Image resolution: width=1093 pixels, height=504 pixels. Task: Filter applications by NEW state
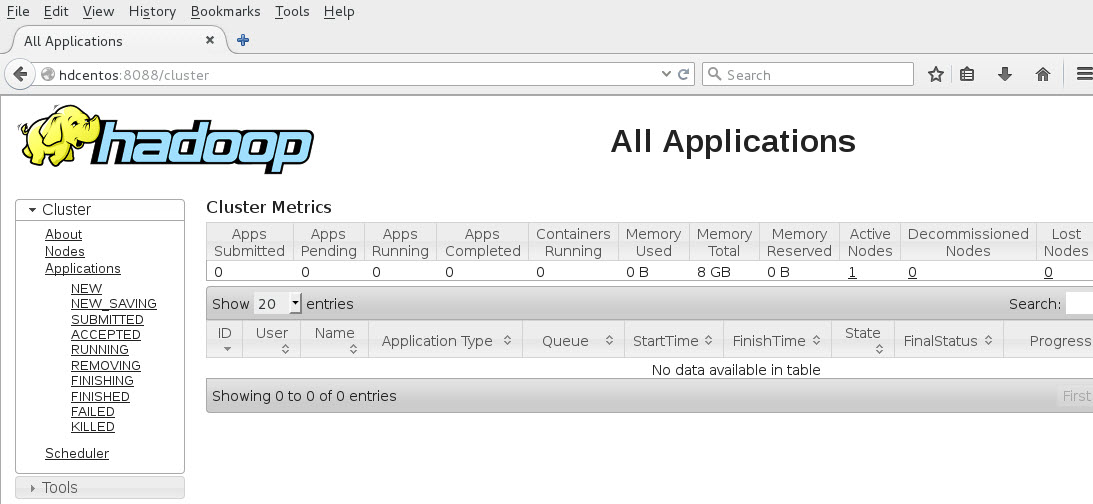pyautogui.click(x=86, y=289)
